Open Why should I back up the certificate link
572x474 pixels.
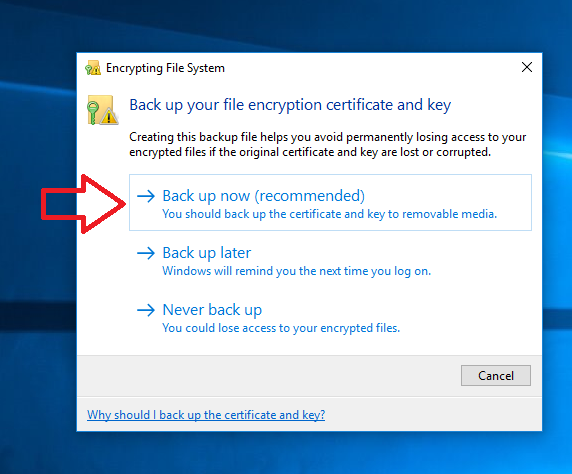[x=206, y=415]
